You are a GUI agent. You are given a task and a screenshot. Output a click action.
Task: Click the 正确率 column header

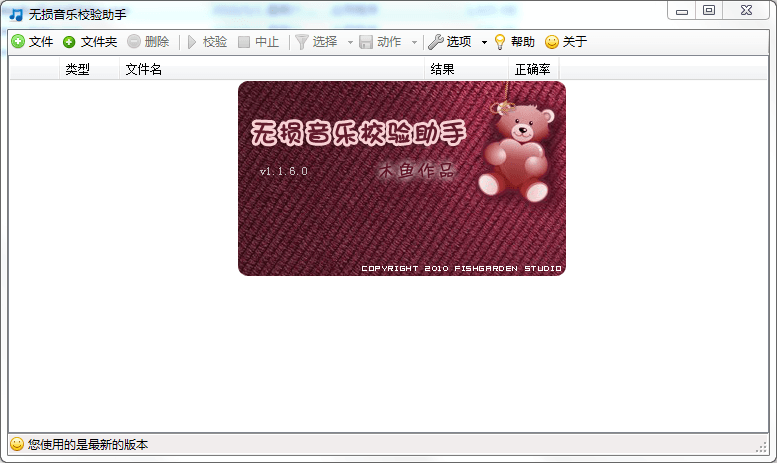[x=534, y=69]
